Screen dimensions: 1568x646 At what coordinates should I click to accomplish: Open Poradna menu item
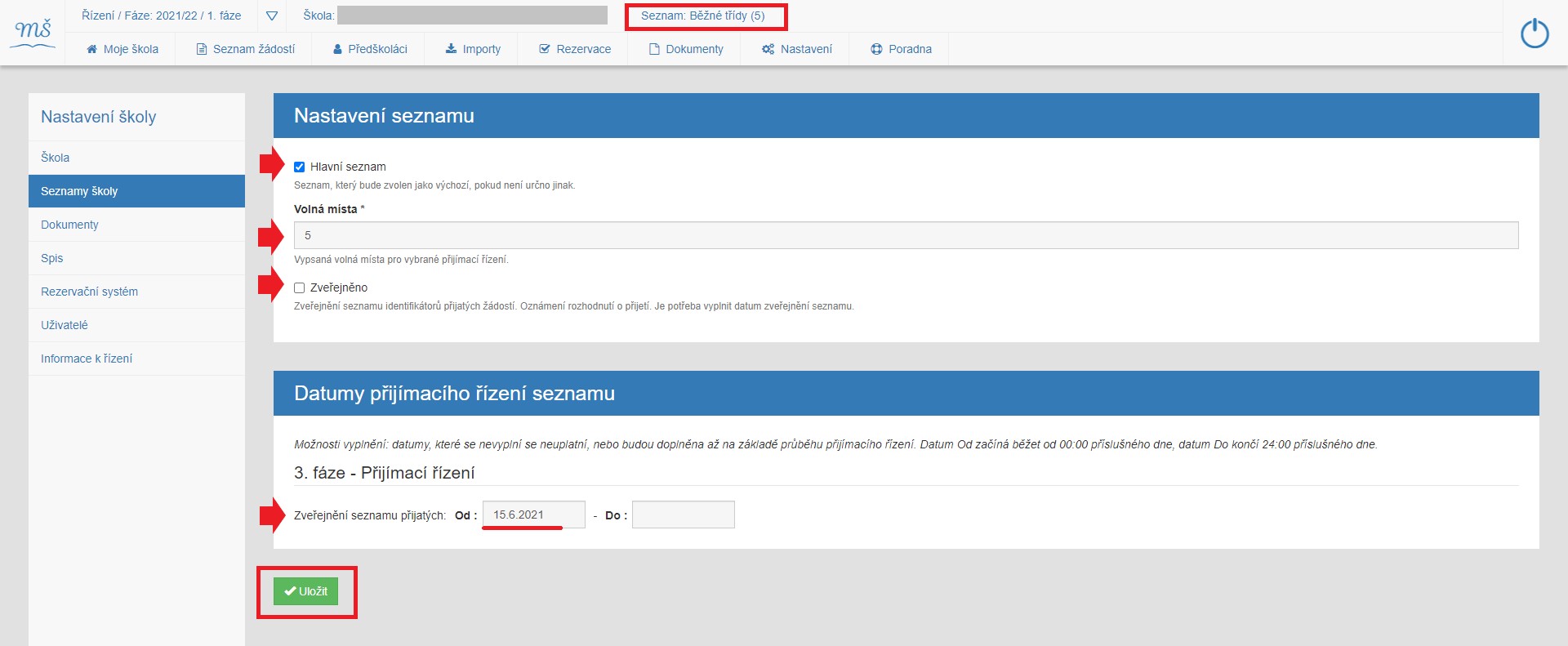coord(901,49)
